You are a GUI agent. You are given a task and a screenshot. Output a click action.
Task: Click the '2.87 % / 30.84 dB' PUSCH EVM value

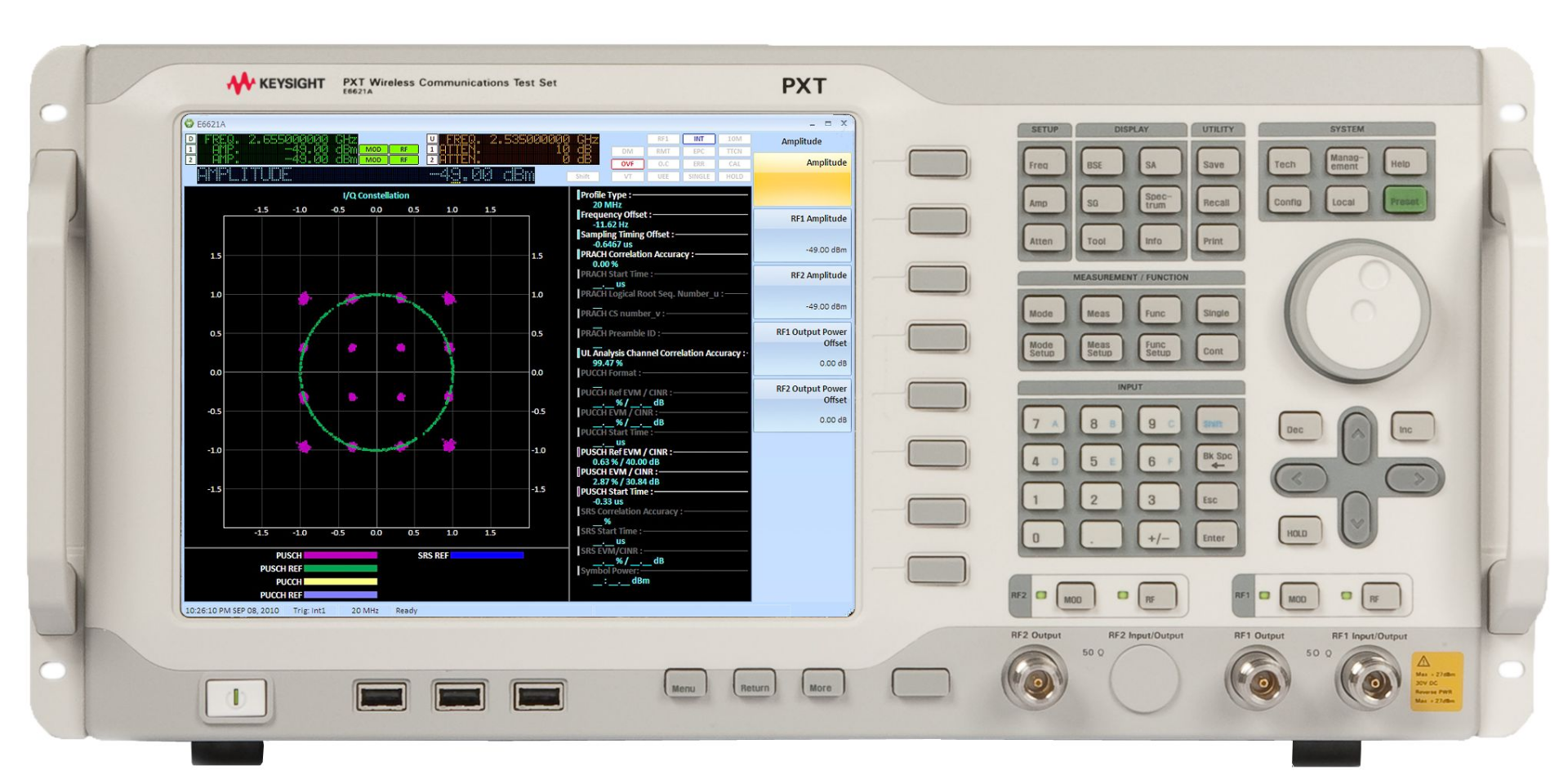pos(626,482)
